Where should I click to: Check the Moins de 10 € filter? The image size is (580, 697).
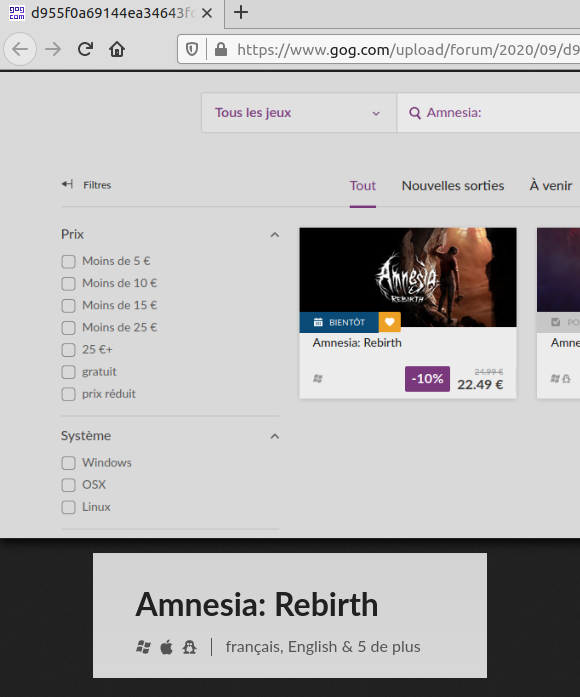[x=68, y=284]
